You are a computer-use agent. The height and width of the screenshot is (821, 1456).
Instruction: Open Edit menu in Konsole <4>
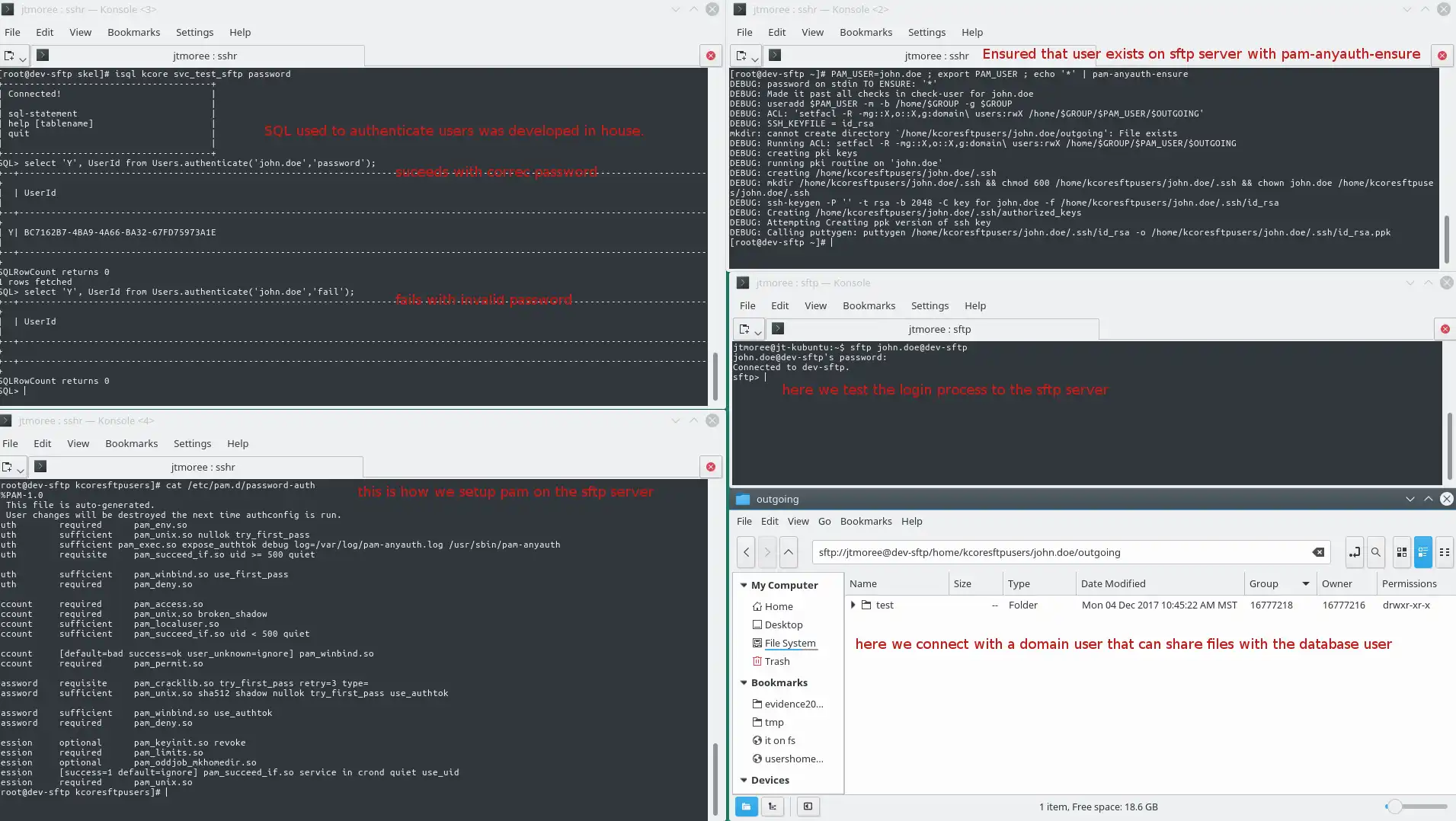coord(42,443)
